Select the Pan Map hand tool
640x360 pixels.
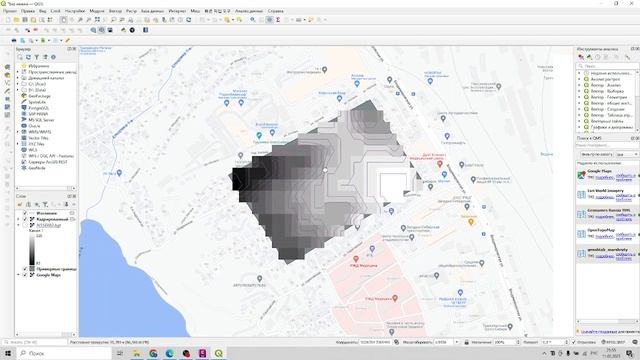[64, 20]
